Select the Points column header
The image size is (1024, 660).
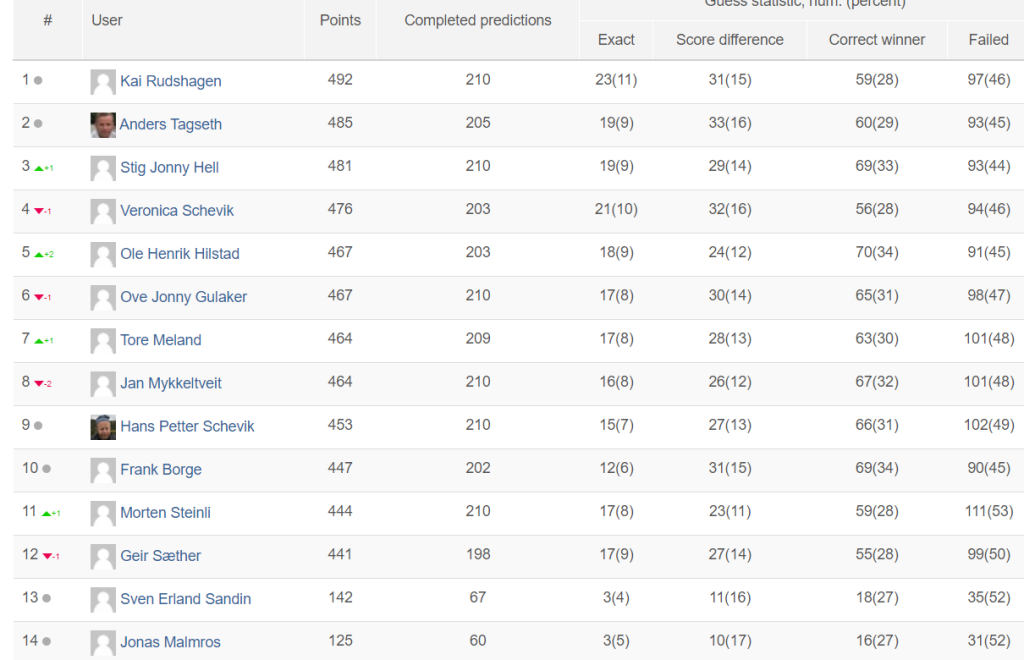[x=340, y=20]
